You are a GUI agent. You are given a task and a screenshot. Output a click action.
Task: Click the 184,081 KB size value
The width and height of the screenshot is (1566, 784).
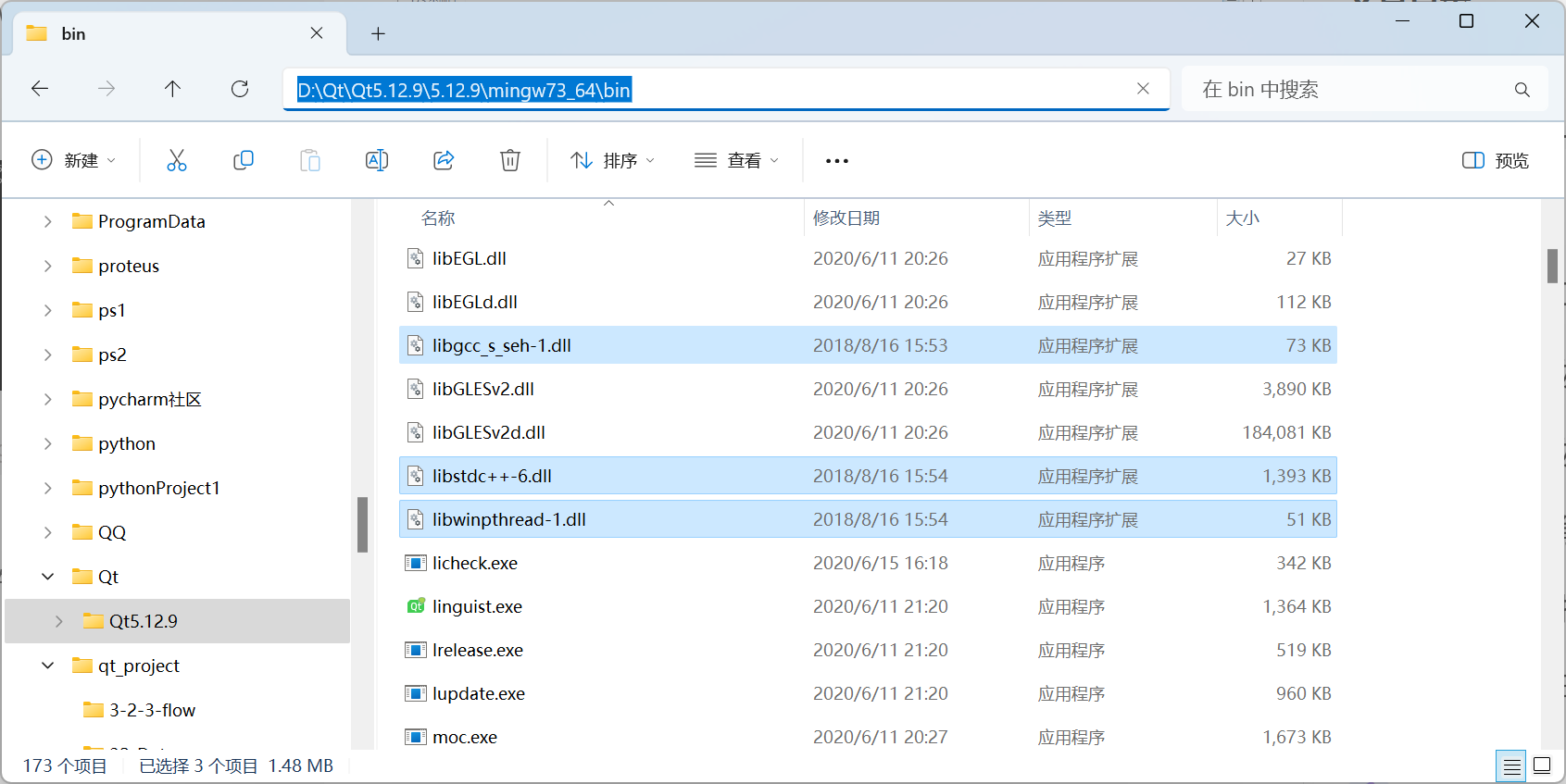coord(1286,432)
